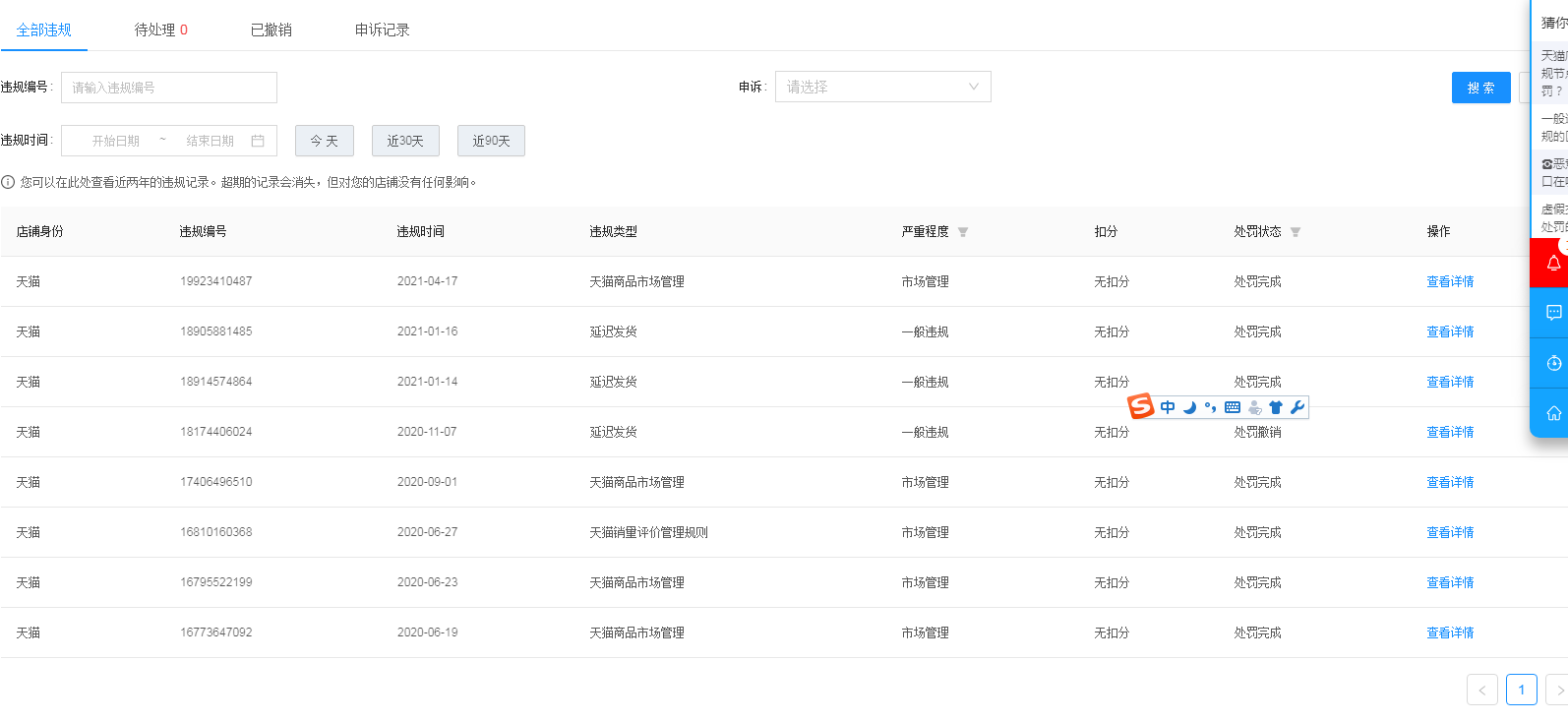Click violation number 16795522199
Screen dimensions: 1568x722
[216, 582]
